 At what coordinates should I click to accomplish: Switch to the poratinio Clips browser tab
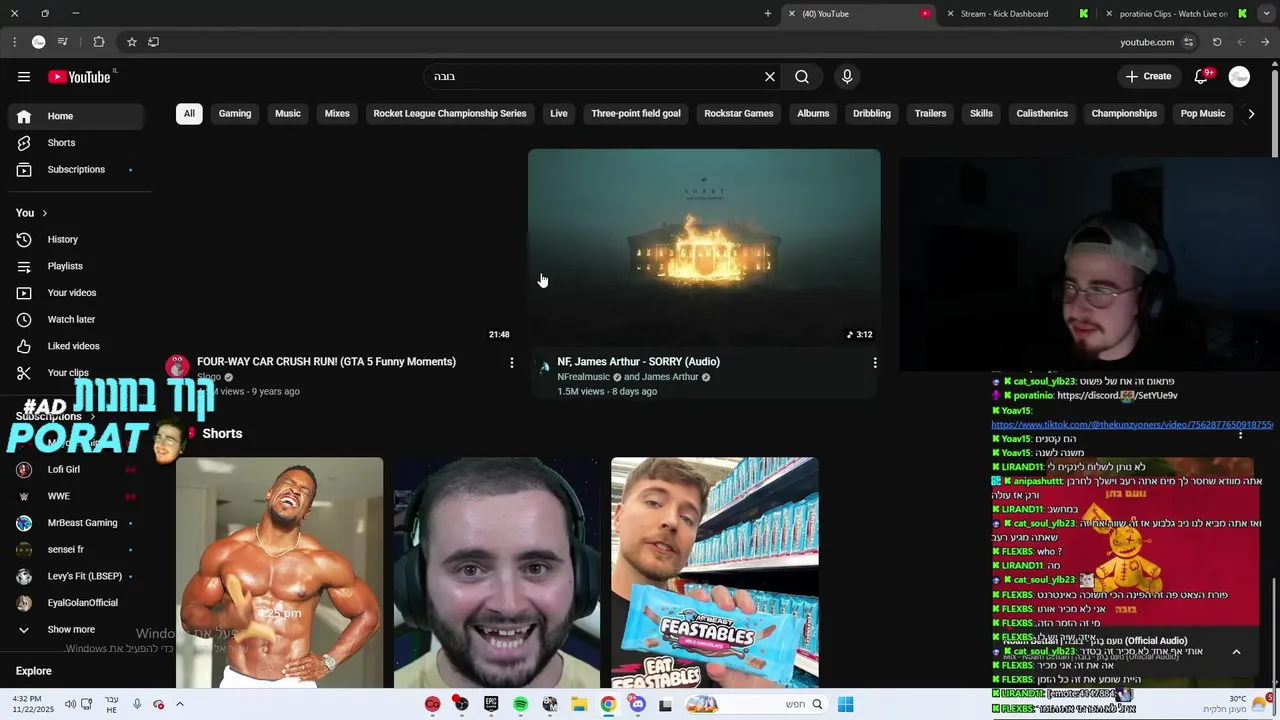click(x=1173, y=14)
